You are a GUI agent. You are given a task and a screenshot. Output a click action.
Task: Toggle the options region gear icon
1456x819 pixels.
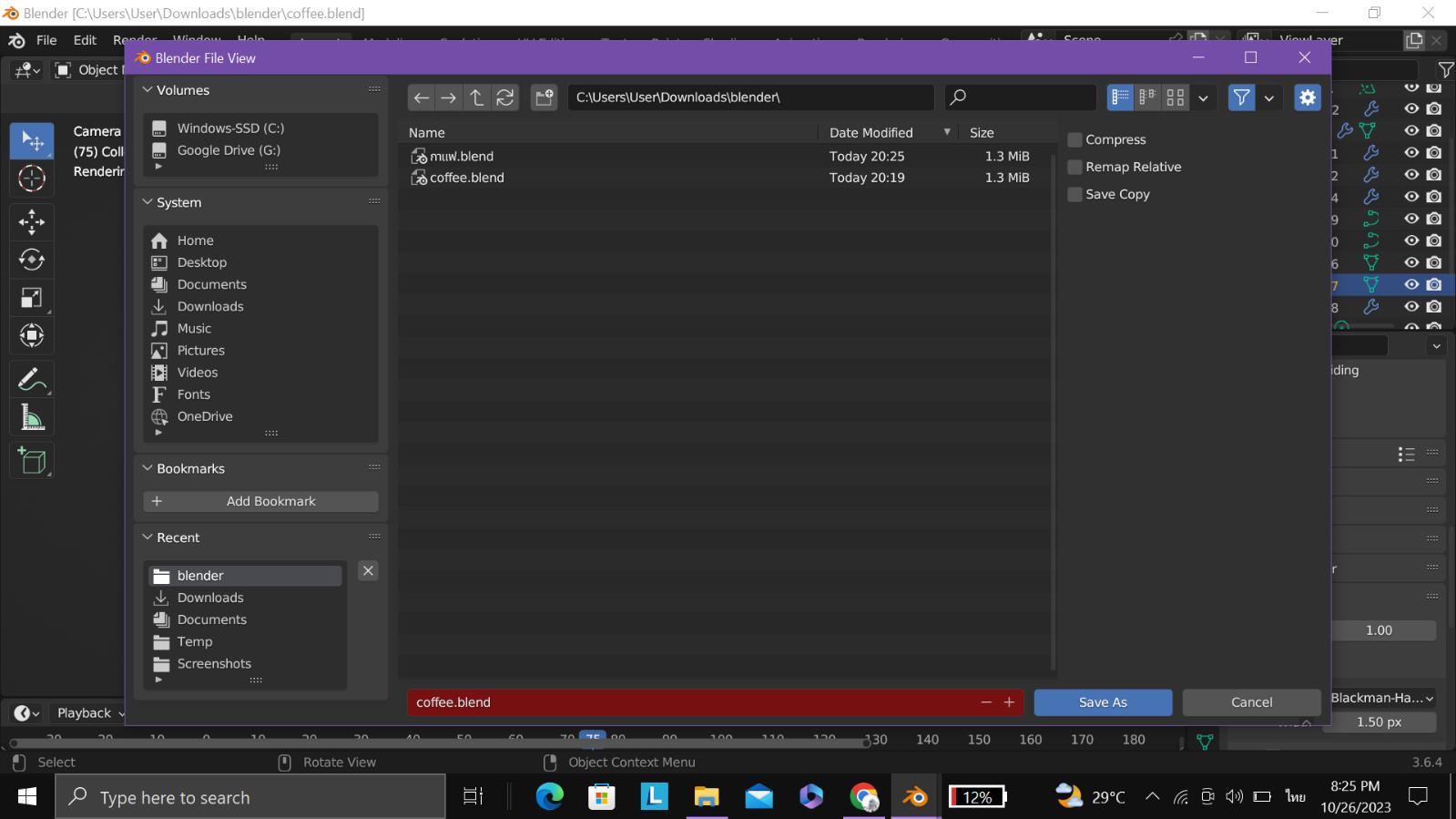1308,97
